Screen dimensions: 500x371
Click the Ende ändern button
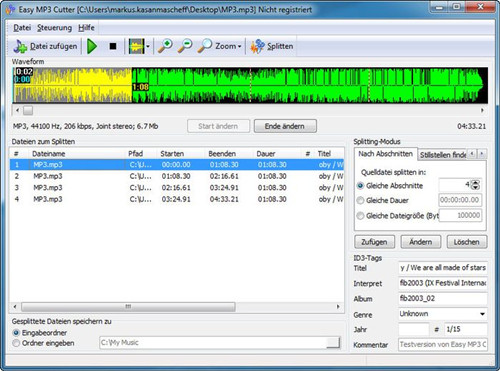click(285, 126)
